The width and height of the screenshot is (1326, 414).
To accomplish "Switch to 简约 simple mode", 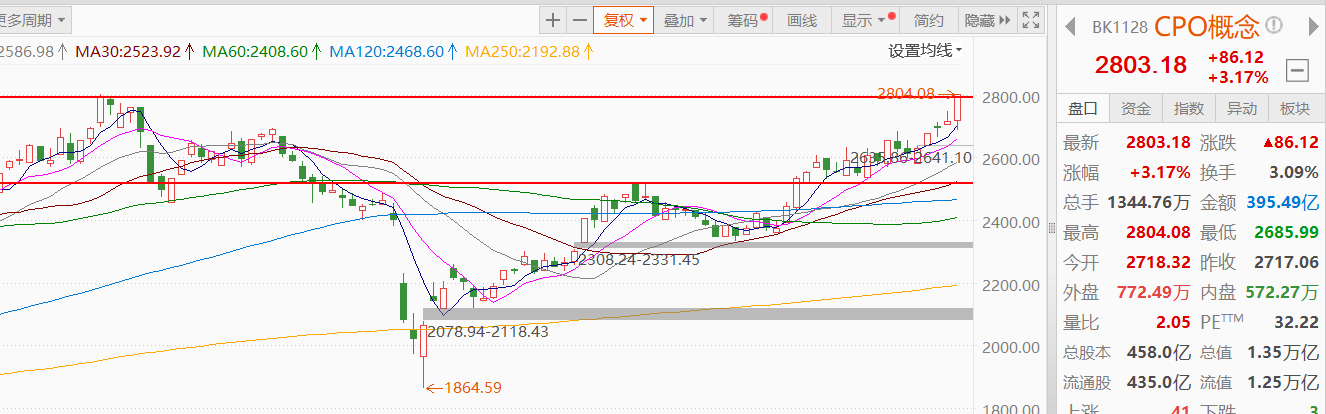I will 929,19.
